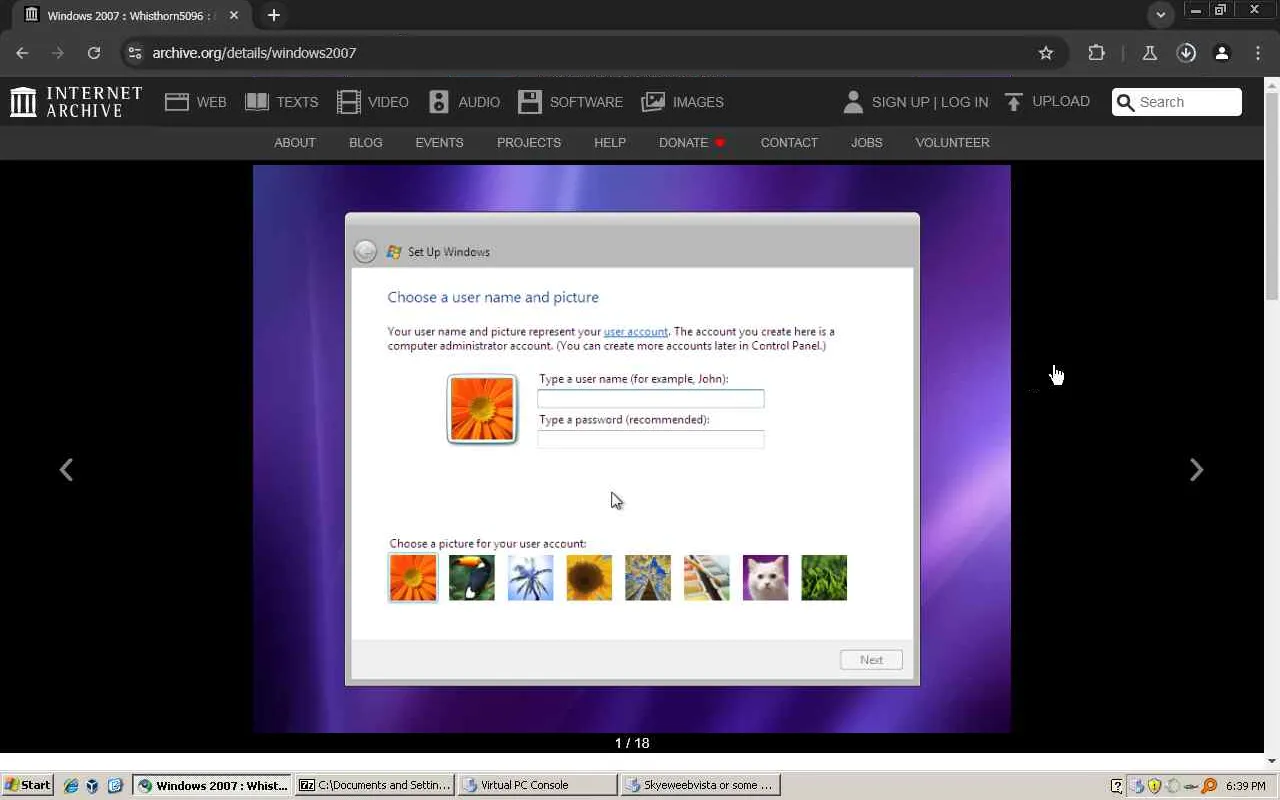The height and width of the screenshot is (800, 1280).
Task: Launch Internet Explorer from Quick Launch
Action: click(x=71, y=786)
